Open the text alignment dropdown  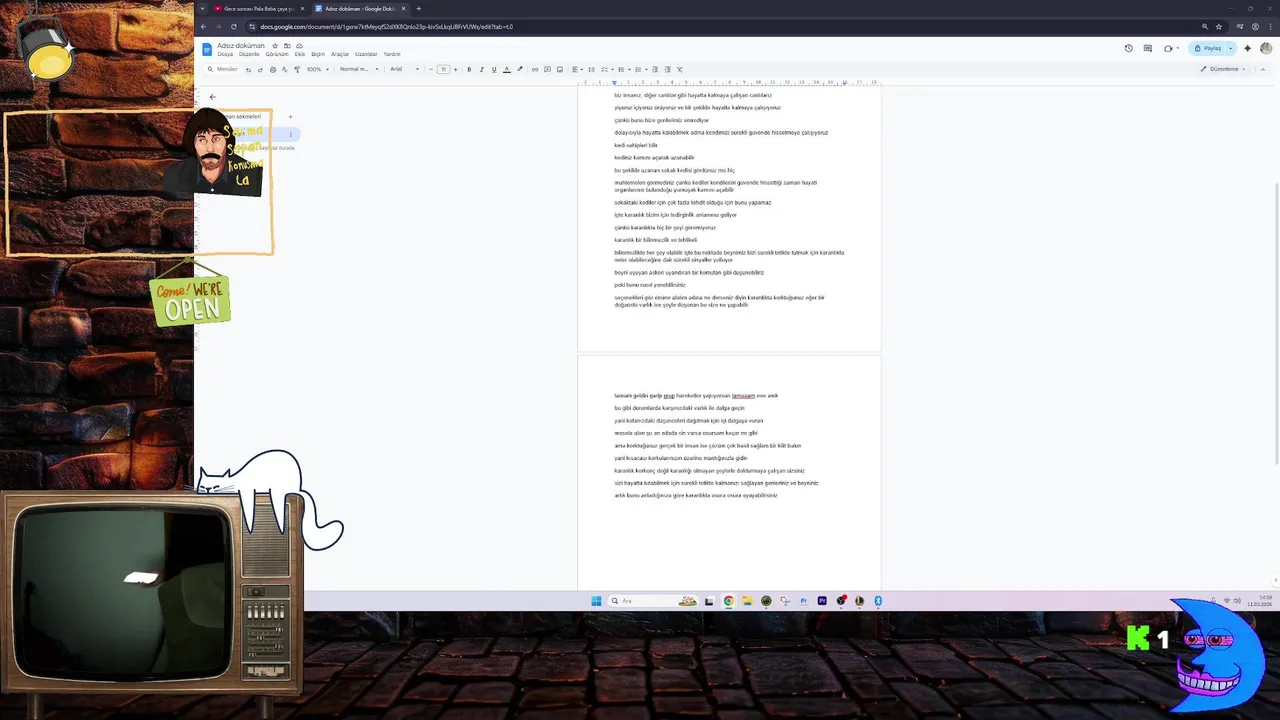[577, 69]
